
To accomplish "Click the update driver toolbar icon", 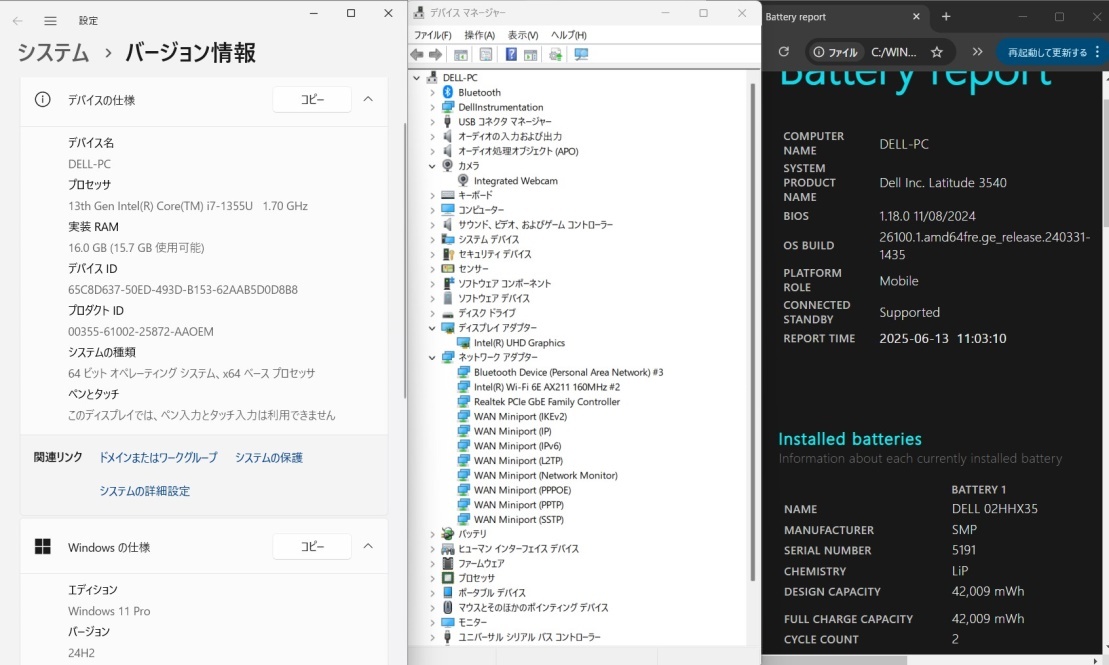I will pyautogui.click(x=556, y=54).
